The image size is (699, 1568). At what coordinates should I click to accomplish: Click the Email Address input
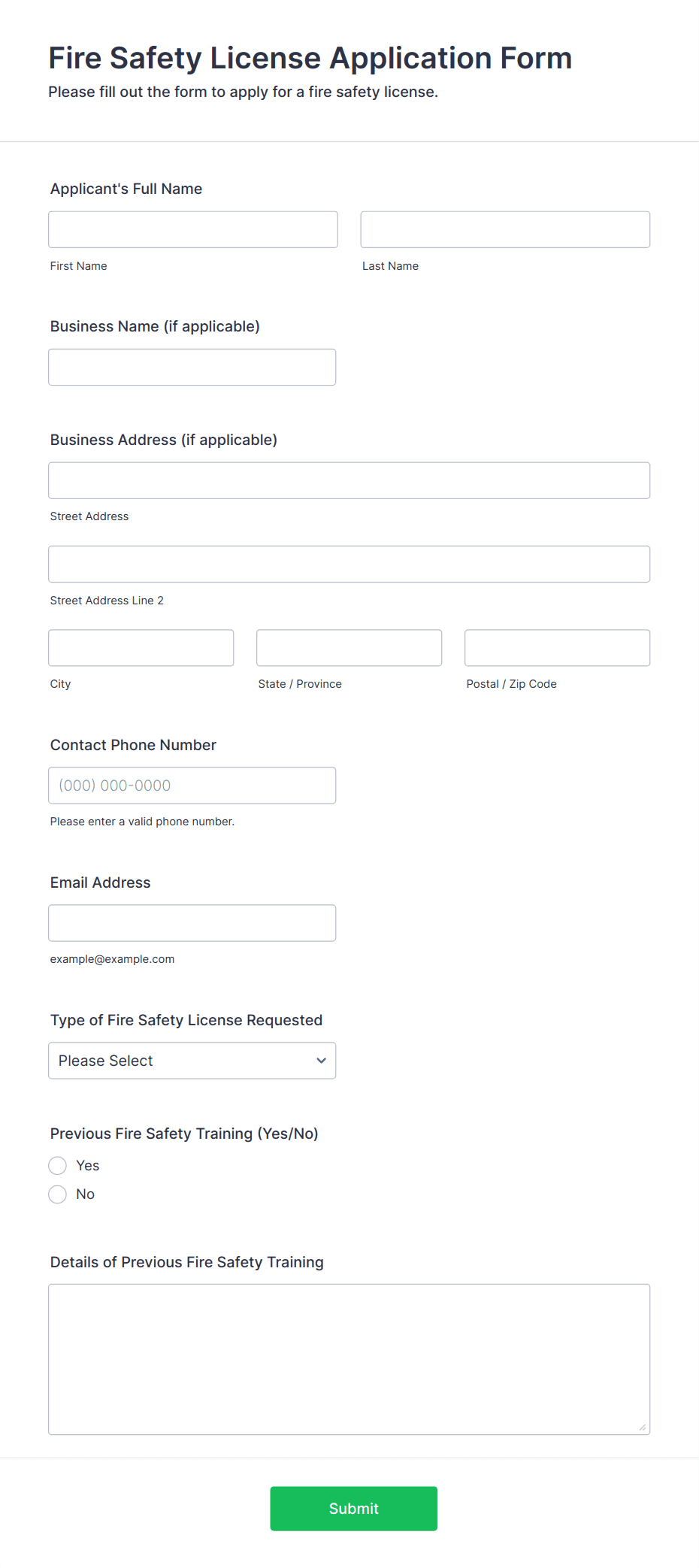pos(192,923)
